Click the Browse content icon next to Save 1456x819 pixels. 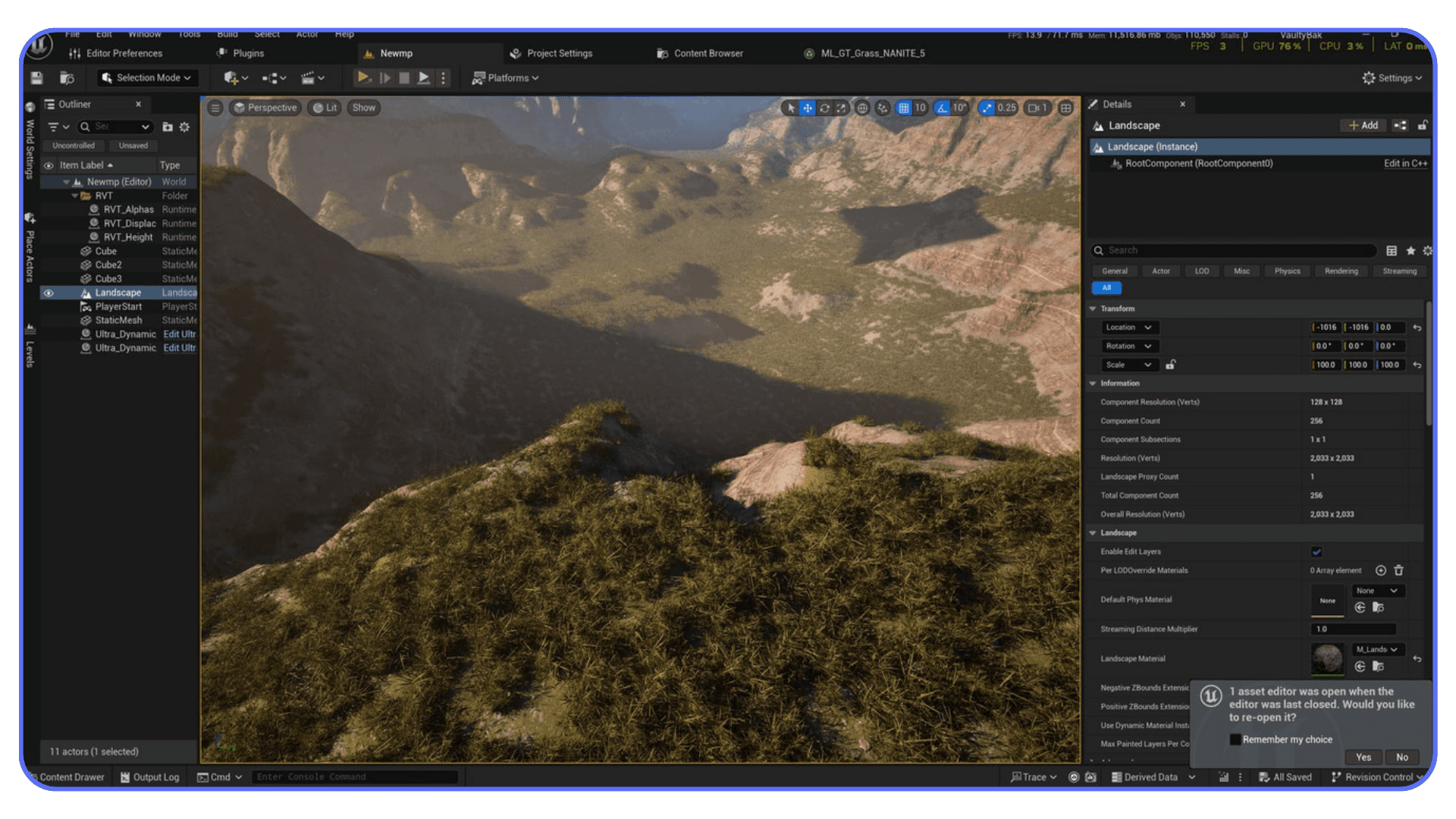(x=67, y=77)
